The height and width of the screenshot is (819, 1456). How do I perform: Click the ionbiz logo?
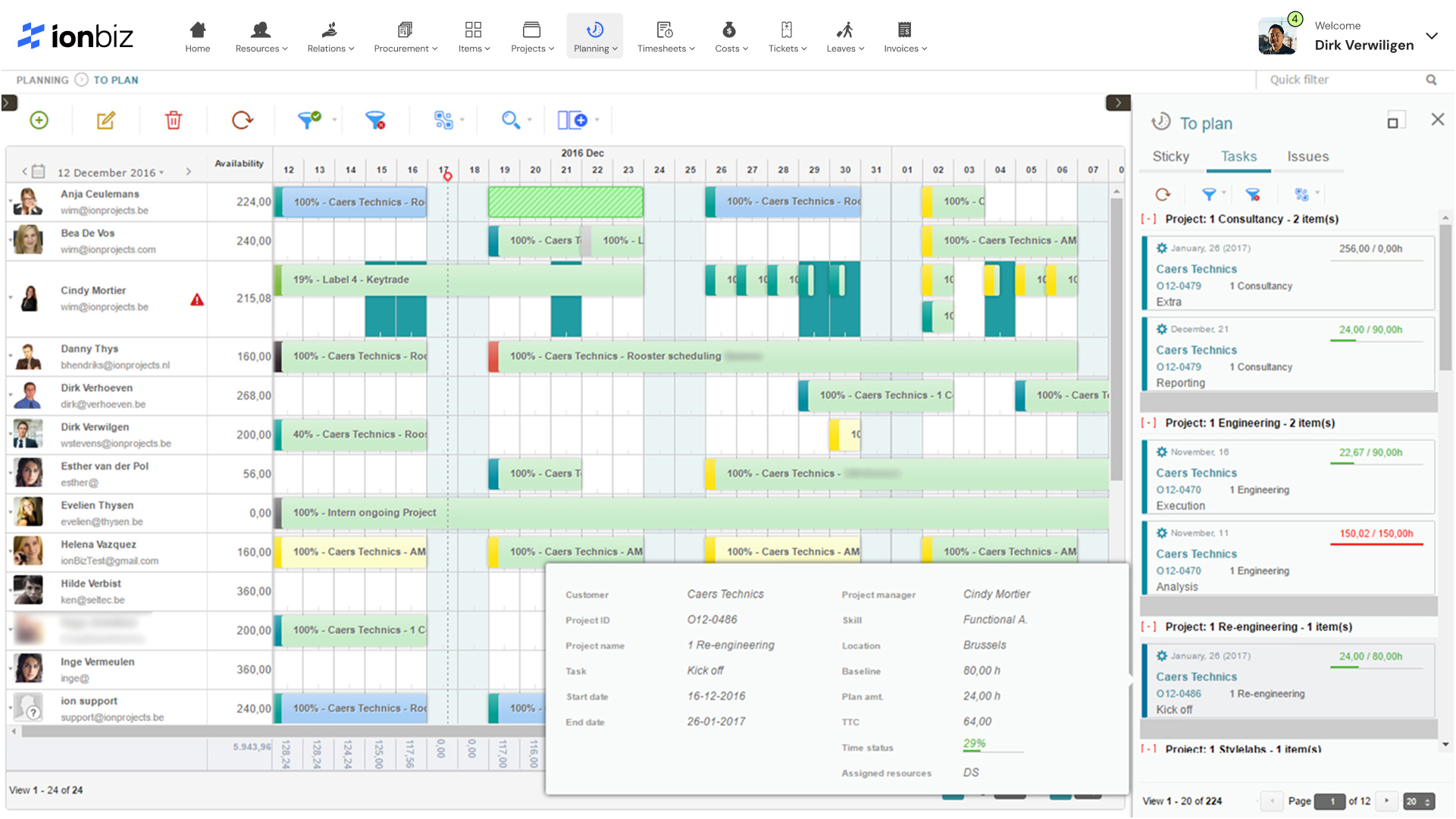click(76, 36)
